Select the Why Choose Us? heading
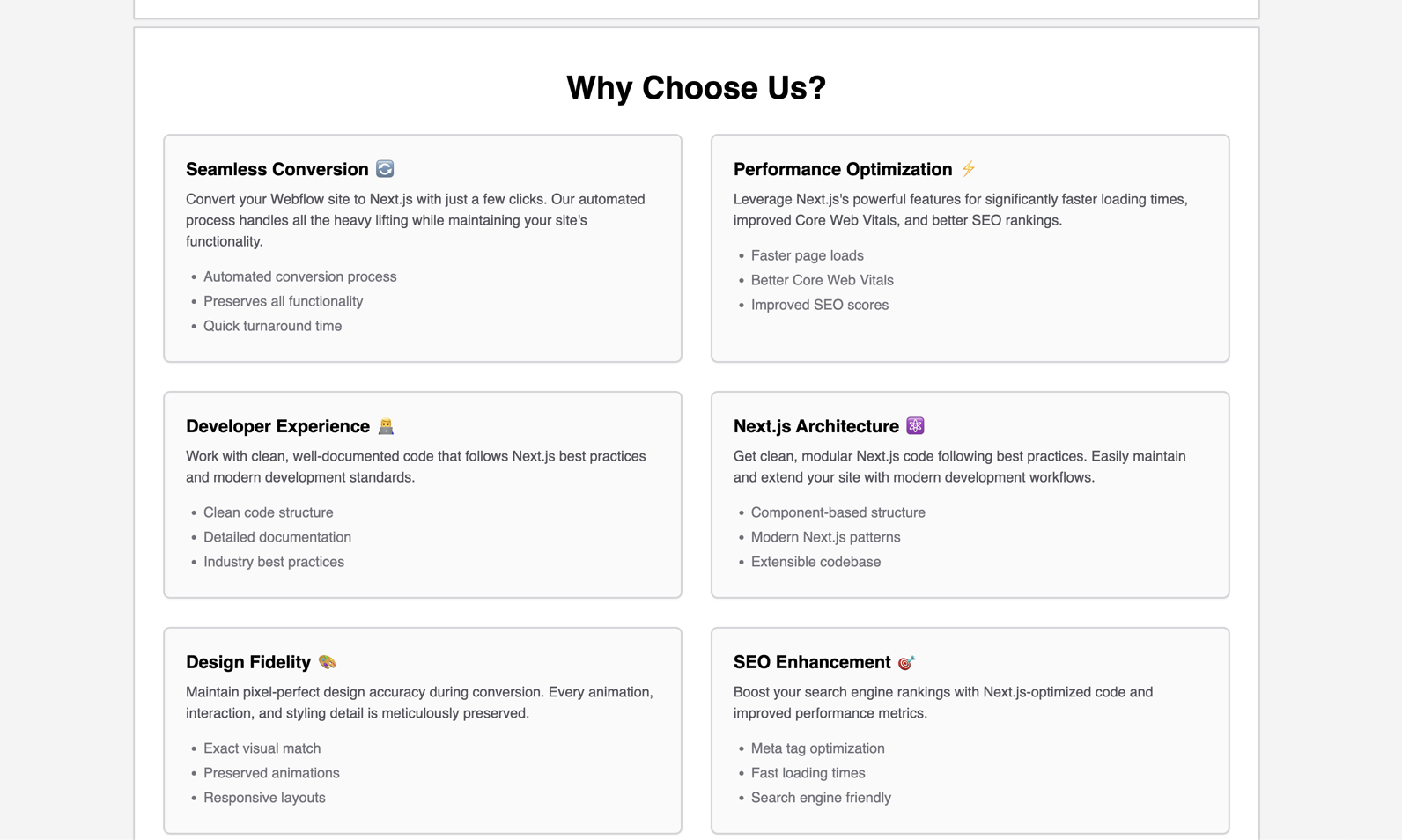The width and height of the screenshot is (1402, 840). [697, 88]
